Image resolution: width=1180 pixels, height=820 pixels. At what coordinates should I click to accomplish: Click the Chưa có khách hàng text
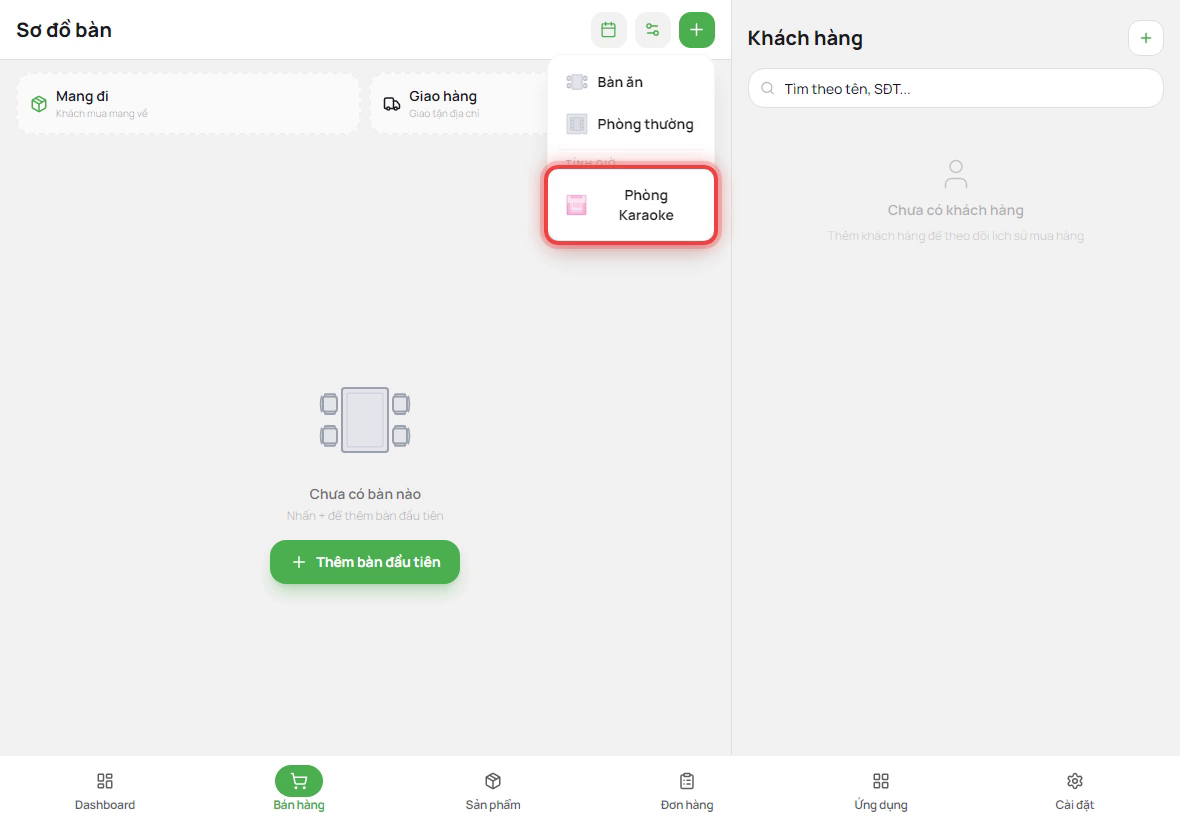point(955,210)
